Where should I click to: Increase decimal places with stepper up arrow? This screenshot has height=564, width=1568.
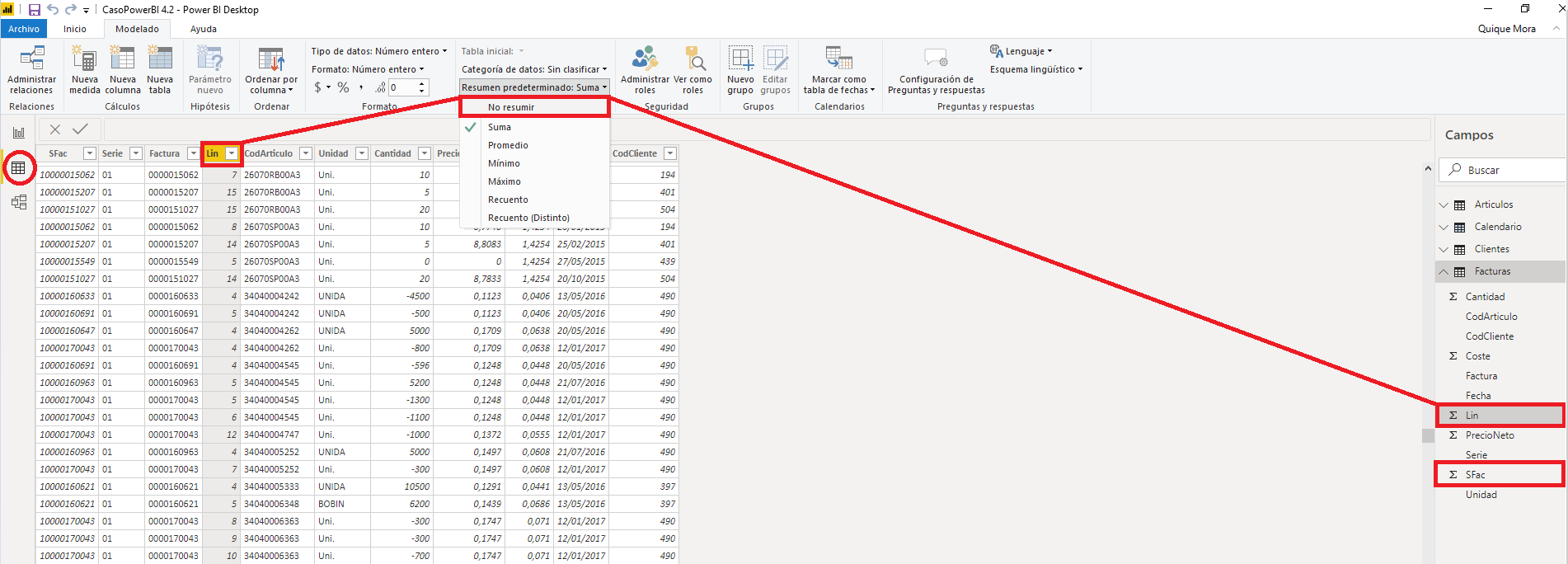[x=422, y=83]
